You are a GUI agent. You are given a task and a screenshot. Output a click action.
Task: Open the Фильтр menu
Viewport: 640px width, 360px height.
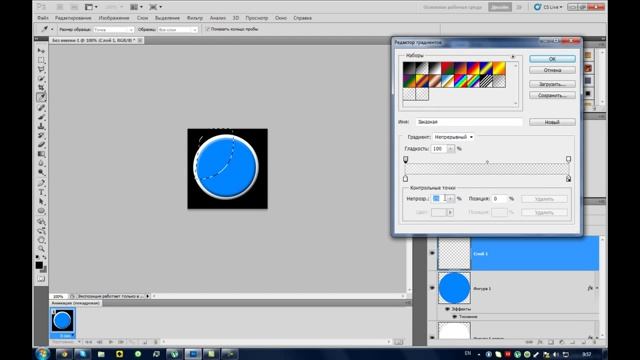click(x=195, y=18)
